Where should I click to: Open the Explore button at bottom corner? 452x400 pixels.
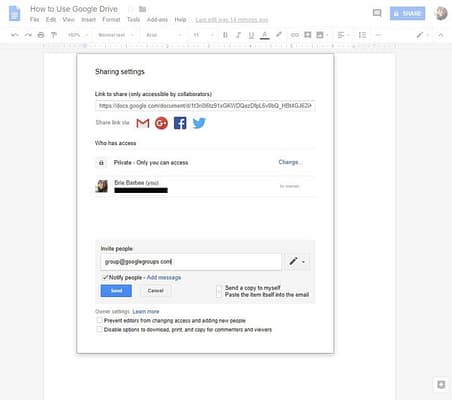441,384
